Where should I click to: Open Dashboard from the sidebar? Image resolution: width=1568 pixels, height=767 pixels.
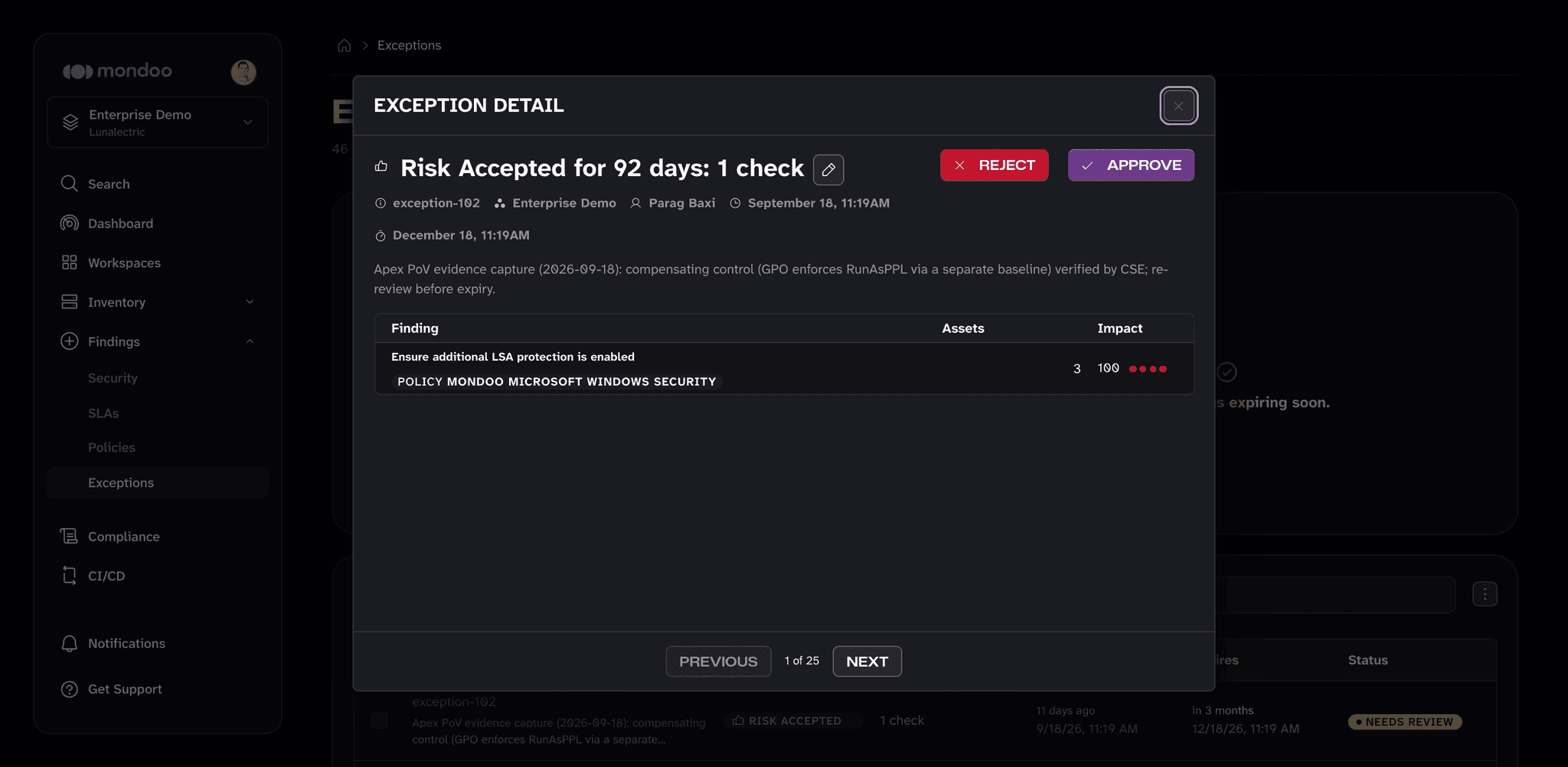pos(120,224)
